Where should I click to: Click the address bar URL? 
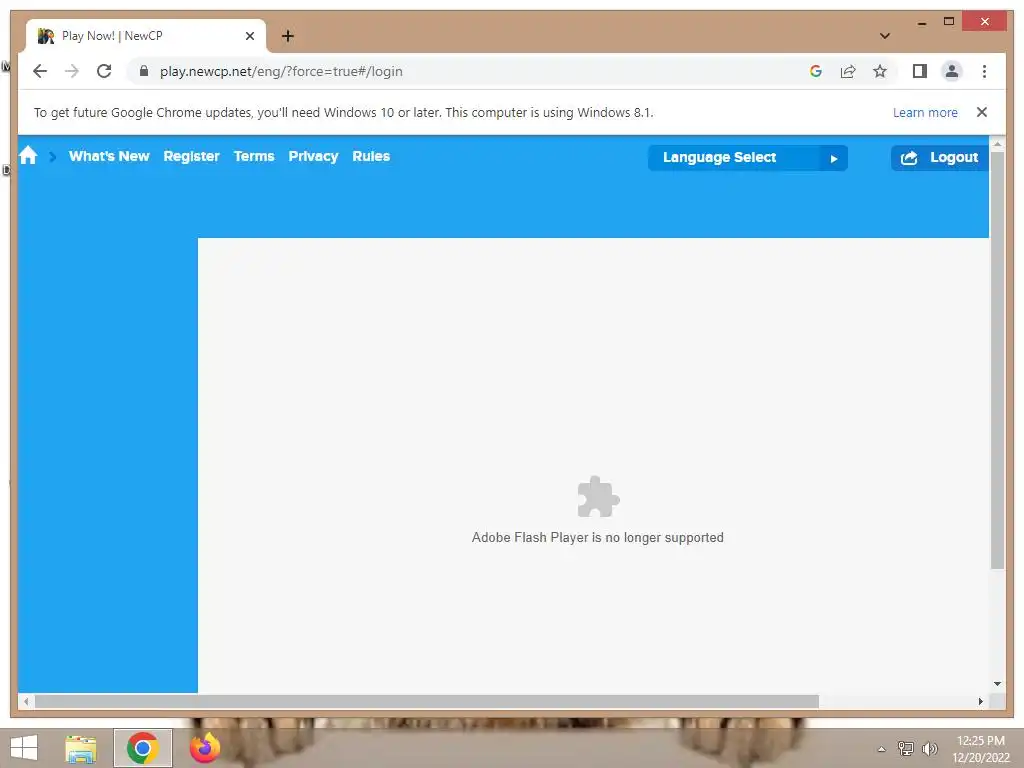(x=281, y=71)
